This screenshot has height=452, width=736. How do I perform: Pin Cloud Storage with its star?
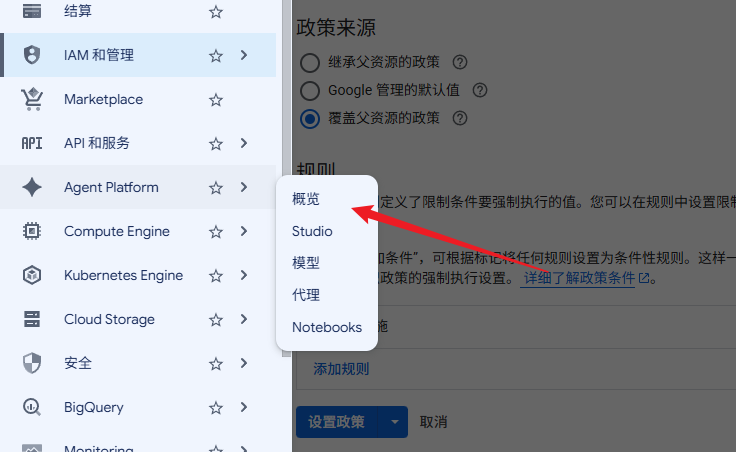tap(216, 320)
